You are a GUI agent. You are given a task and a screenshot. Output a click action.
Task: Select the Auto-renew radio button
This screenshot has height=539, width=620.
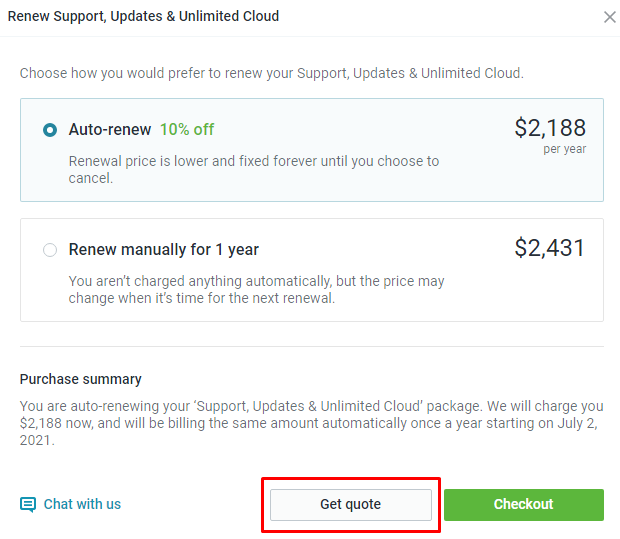point(50,130)
